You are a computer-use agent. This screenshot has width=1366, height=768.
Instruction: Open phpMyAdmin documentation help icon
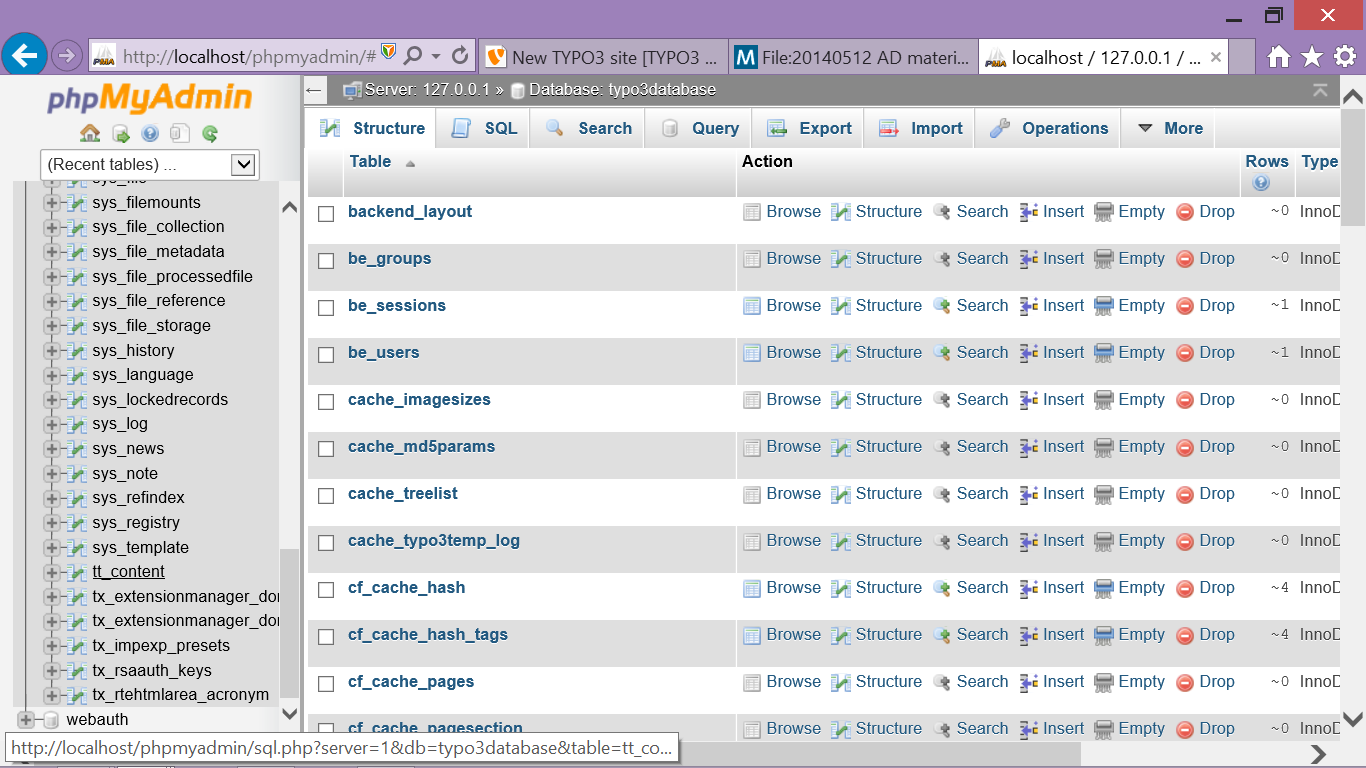pyautogui.click(x=150, y=133)
